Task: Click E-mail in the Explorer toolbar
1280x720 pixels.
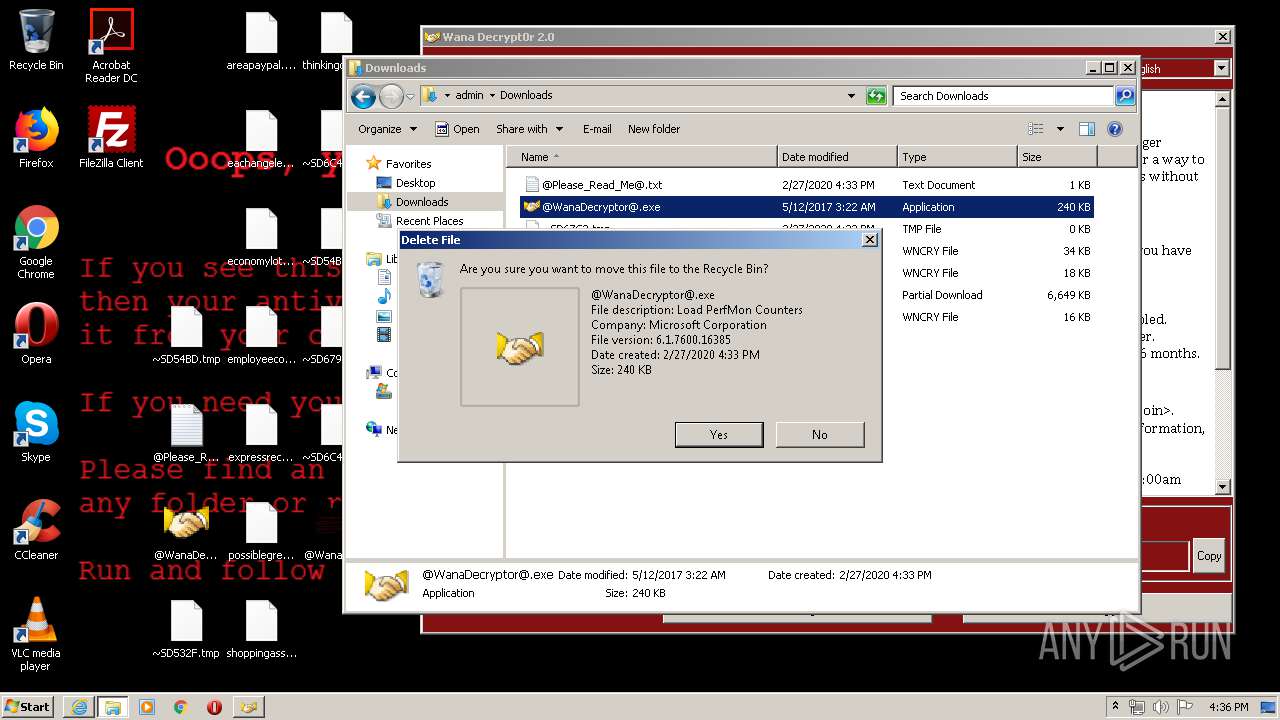Action: (597, 129)
